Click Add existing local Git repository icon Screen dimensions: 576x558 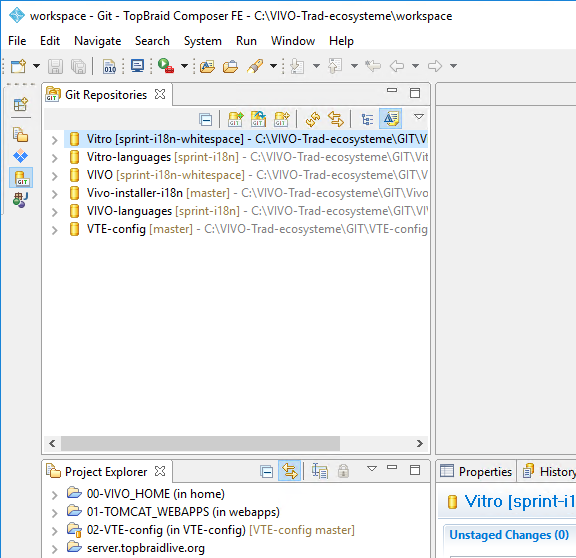coord(235,119)
